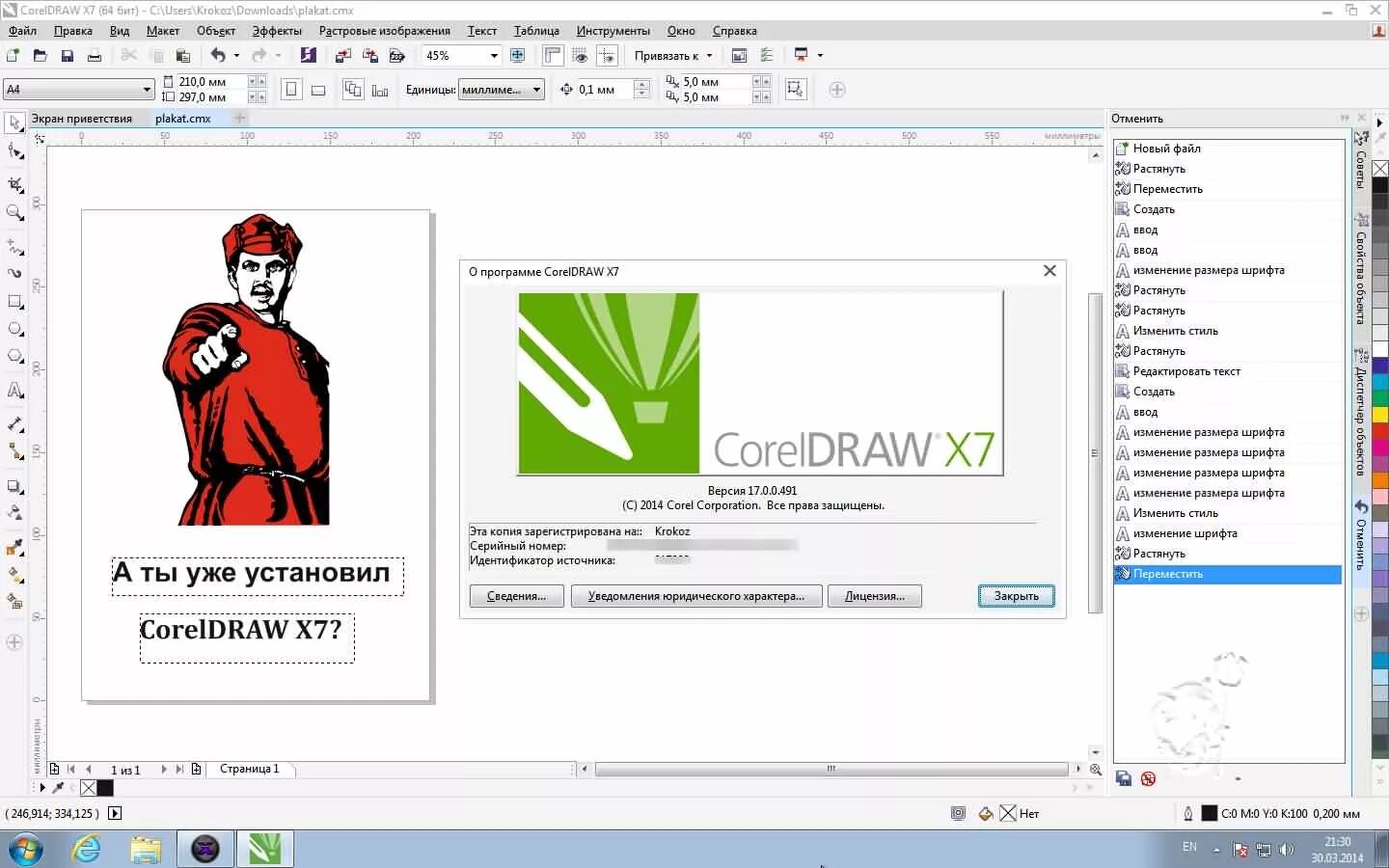Click the Full-screen preview icon
The height and width of the screenshot is (868, 1389).
tap(518, 55)
